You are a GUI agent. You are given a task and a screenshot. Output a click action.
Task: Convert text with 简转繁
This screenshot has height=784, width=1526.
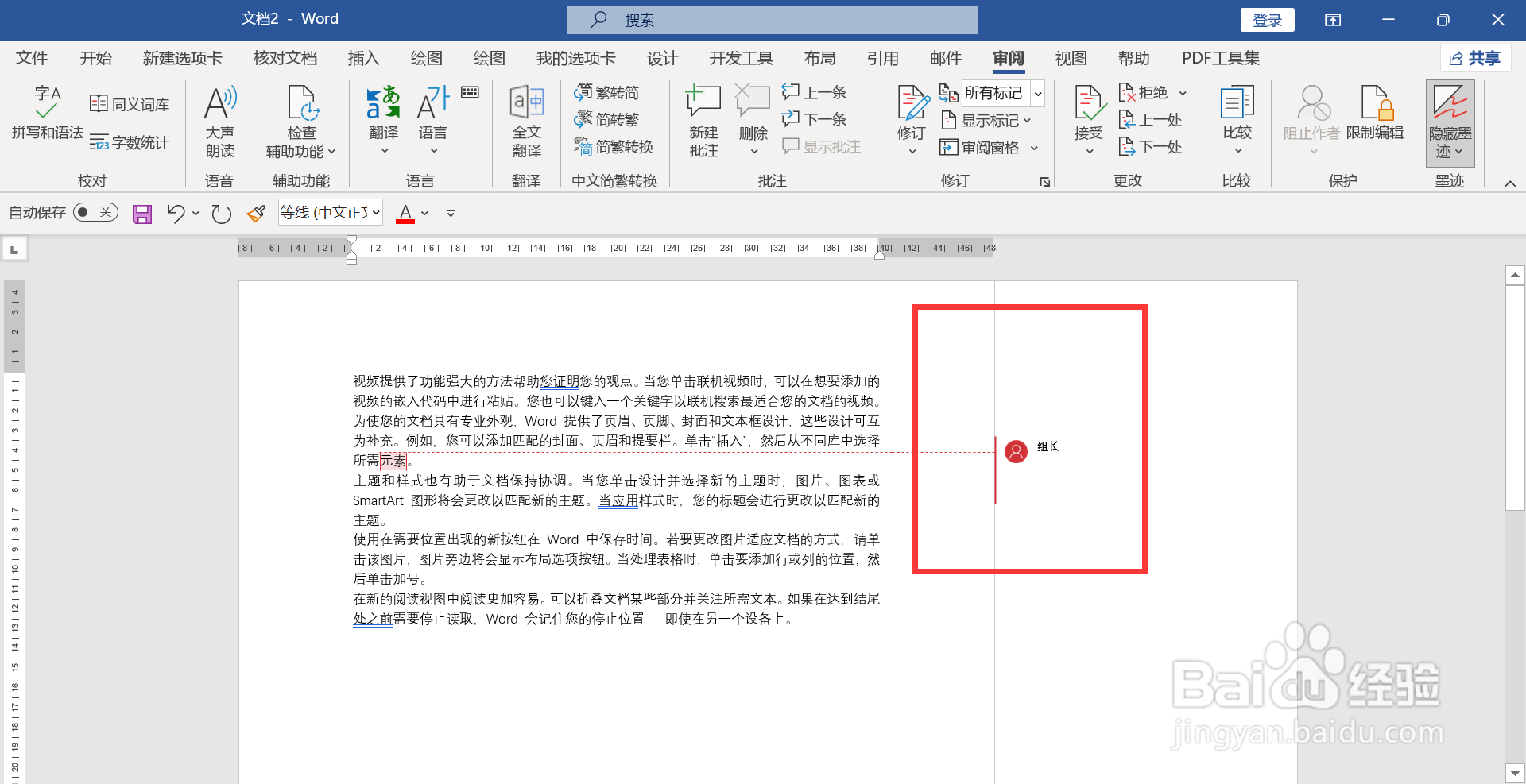(x=607, y=120)
